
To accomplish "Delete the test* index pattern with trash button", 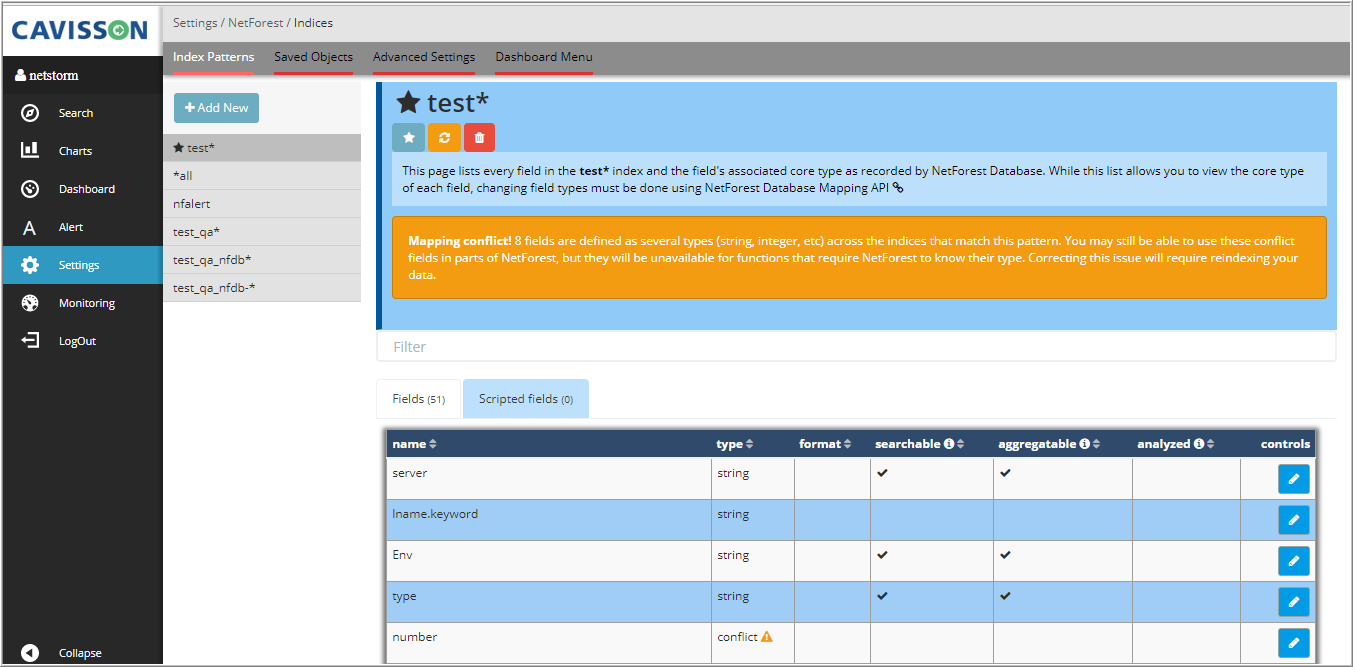I will click(x=479, y=137).
